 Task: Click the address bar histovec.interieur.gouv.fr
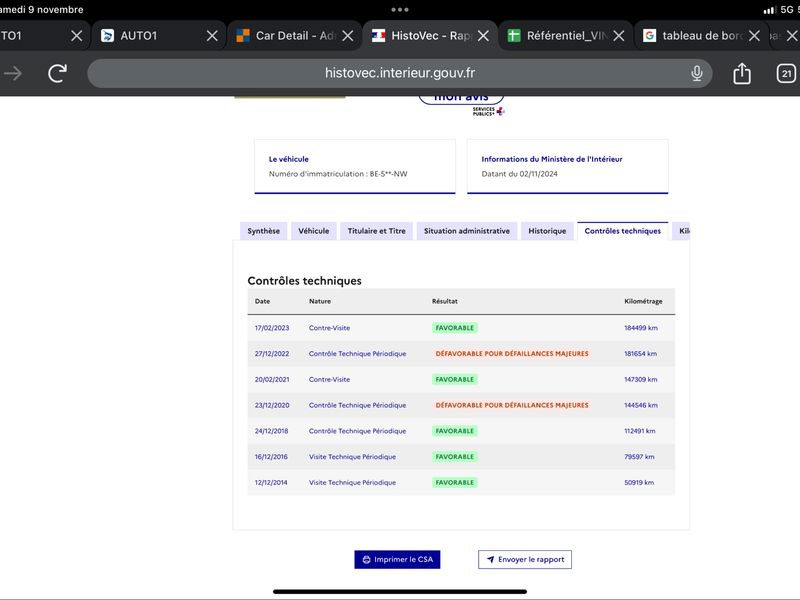click(400, 73)
